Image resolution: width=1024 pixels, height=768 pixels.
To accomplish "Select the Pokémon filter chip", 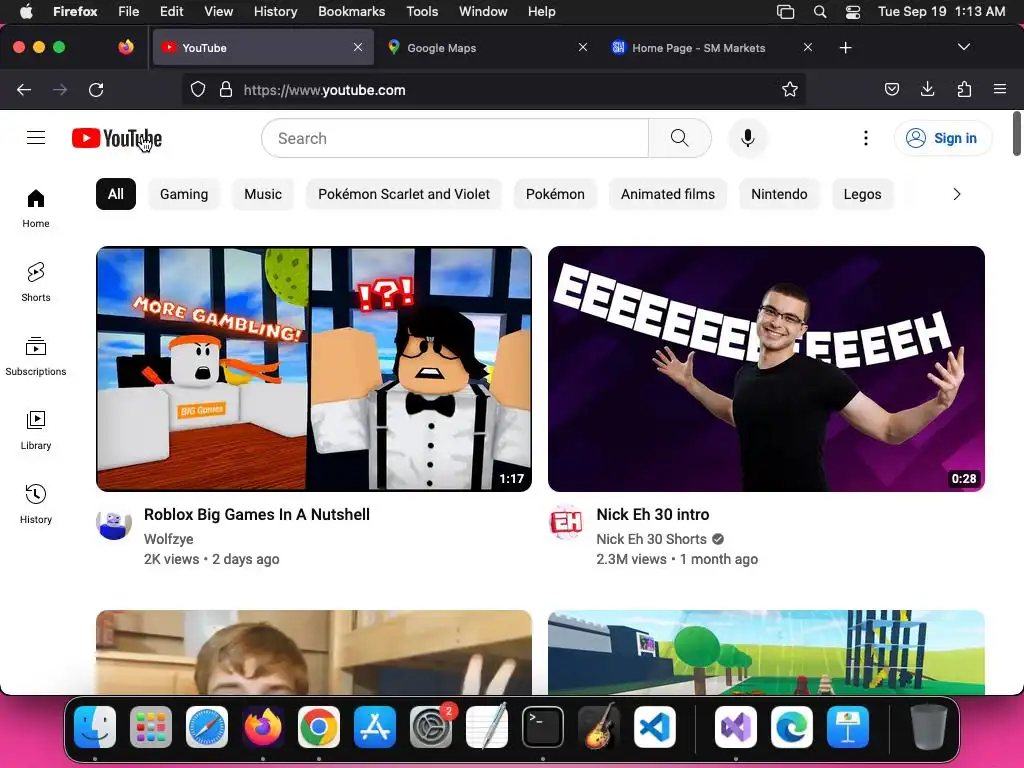I will pyautogui.click(x=555, y=194).
